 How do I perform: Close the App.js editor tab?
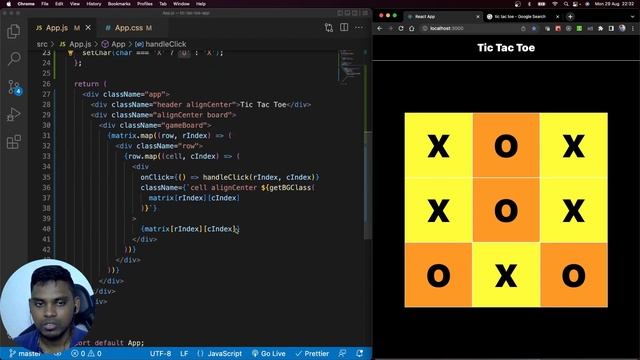[88, 28]
